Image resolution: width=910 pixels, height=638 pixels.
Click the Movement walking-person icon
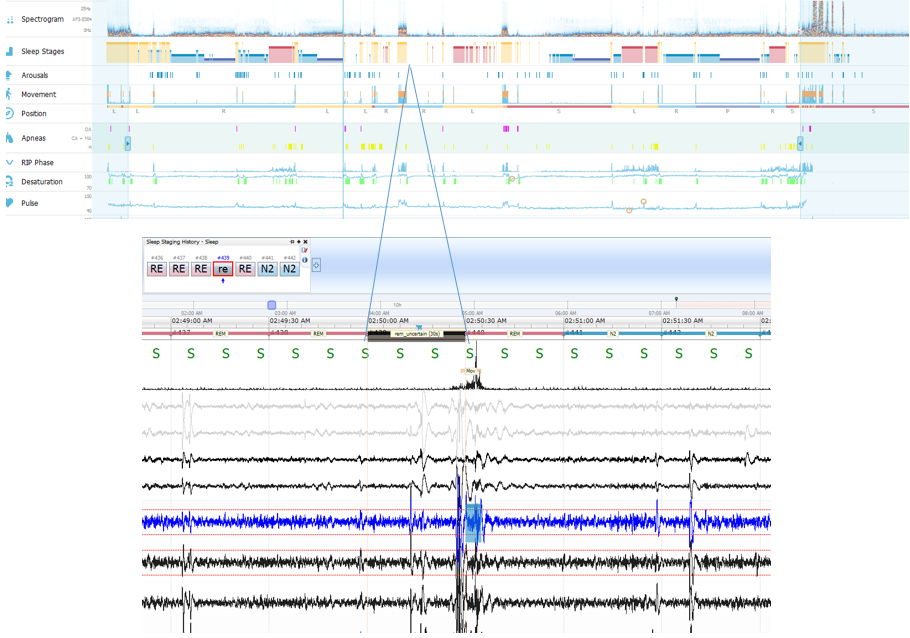[x=10, y=94]
